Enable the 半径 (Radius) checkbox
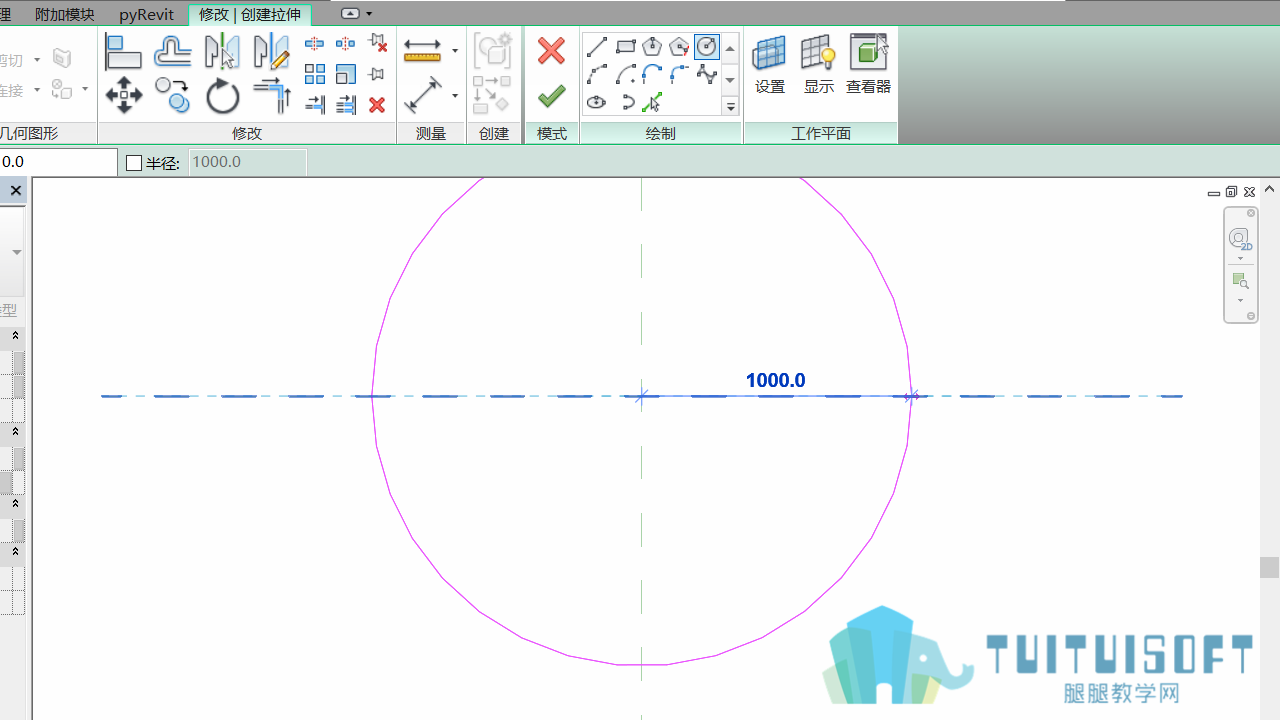Viewport: 1280px width, 720px height. pyautogui.click(x=135, y=163)
